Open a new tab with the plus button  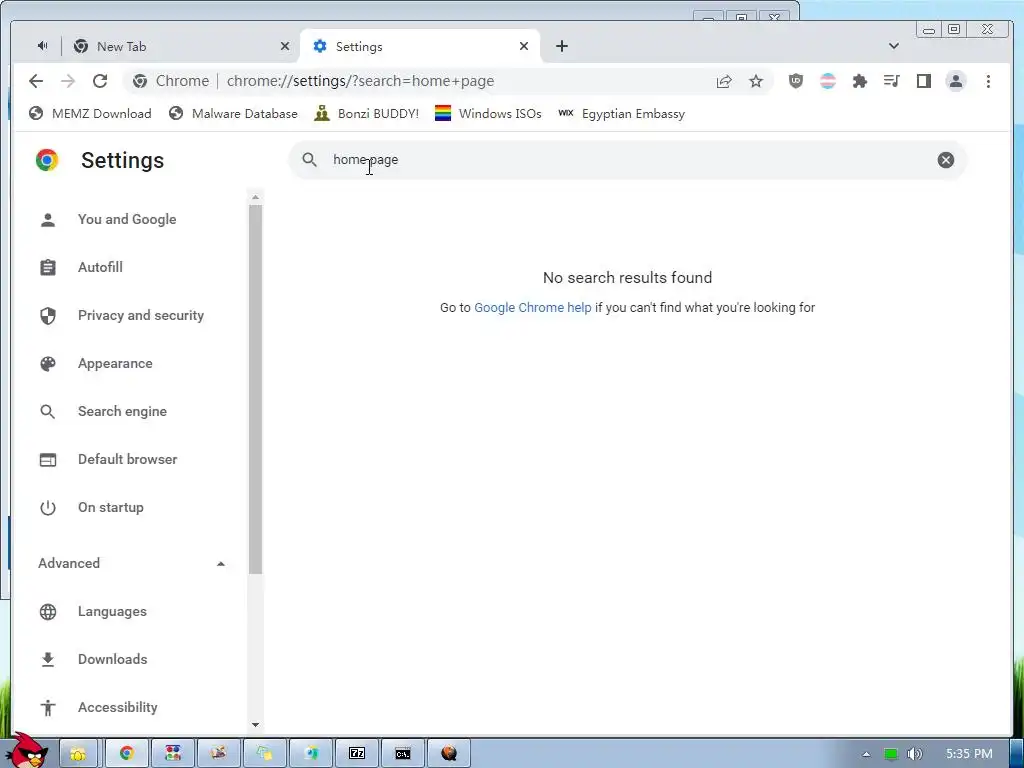coord(562,46)
